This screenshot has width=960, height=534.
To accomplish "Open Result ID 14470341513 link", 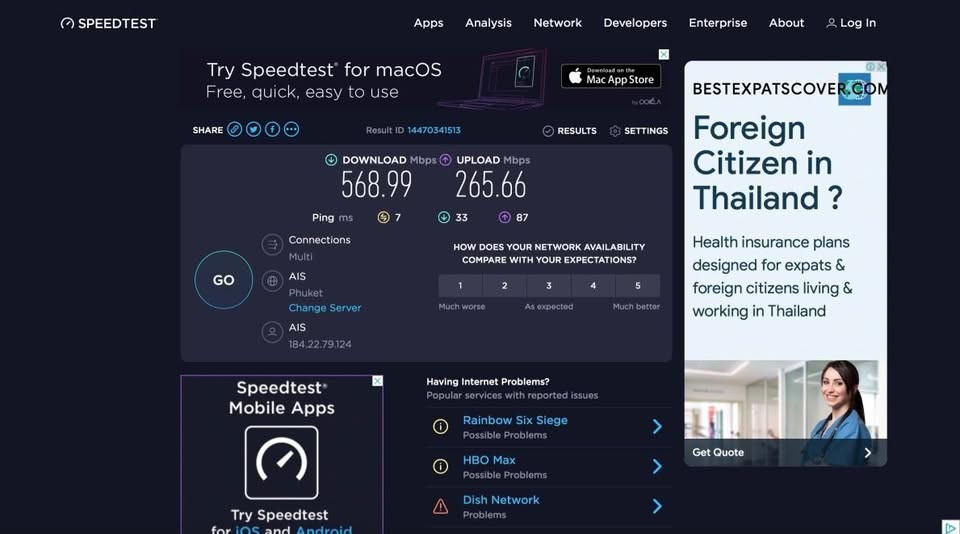I will tap(434, 130).
